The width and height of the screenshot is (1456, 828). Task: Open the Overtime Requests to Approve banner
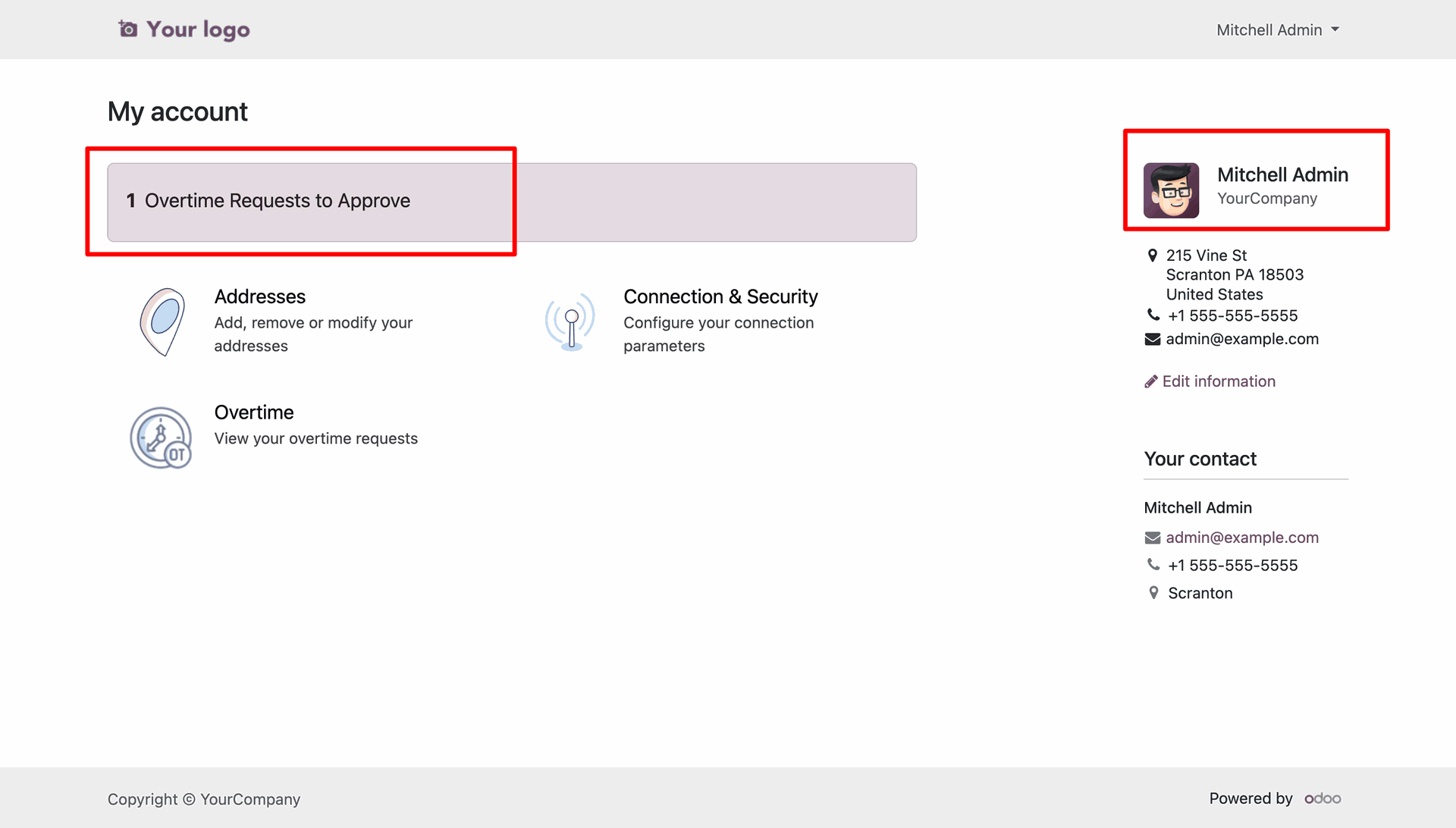click(511, 202)
